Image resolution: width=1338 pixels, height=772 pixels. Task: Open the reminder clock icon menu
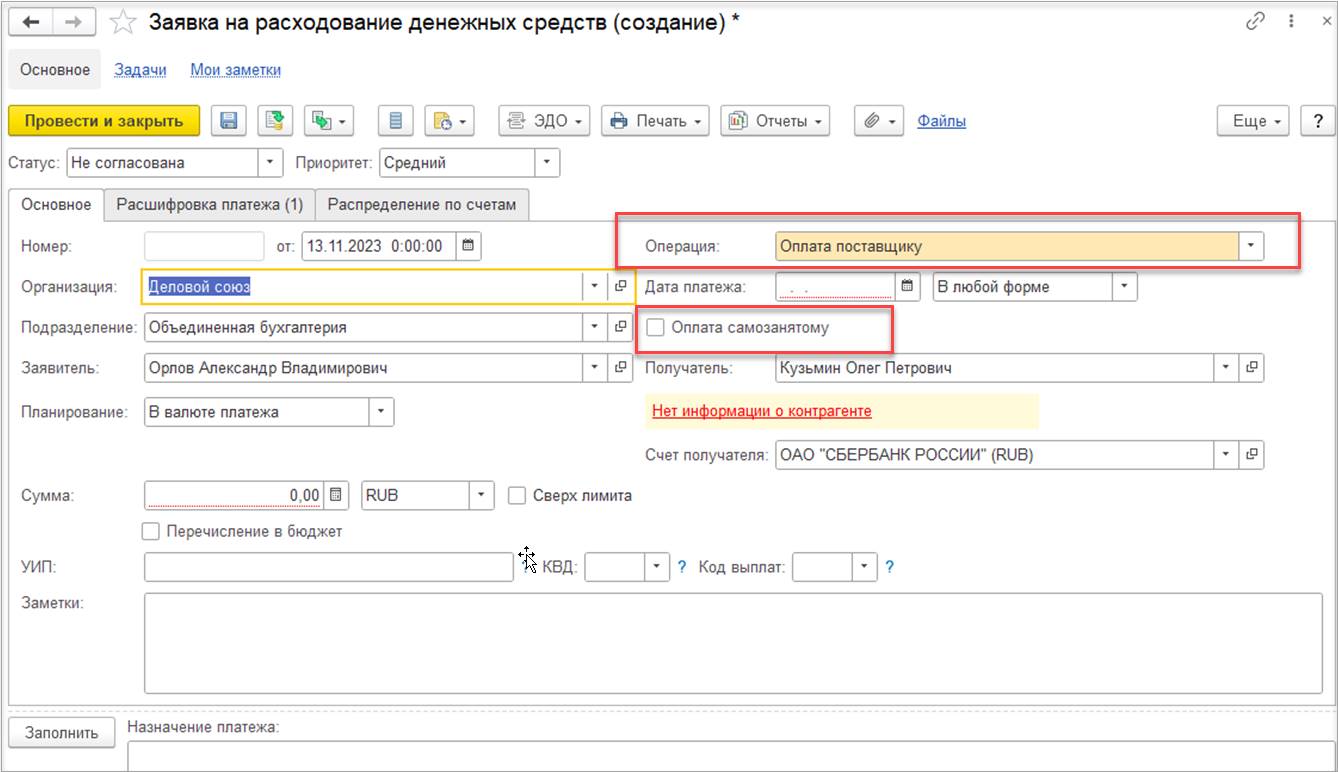pyautogui.click(x=448, y=121)
